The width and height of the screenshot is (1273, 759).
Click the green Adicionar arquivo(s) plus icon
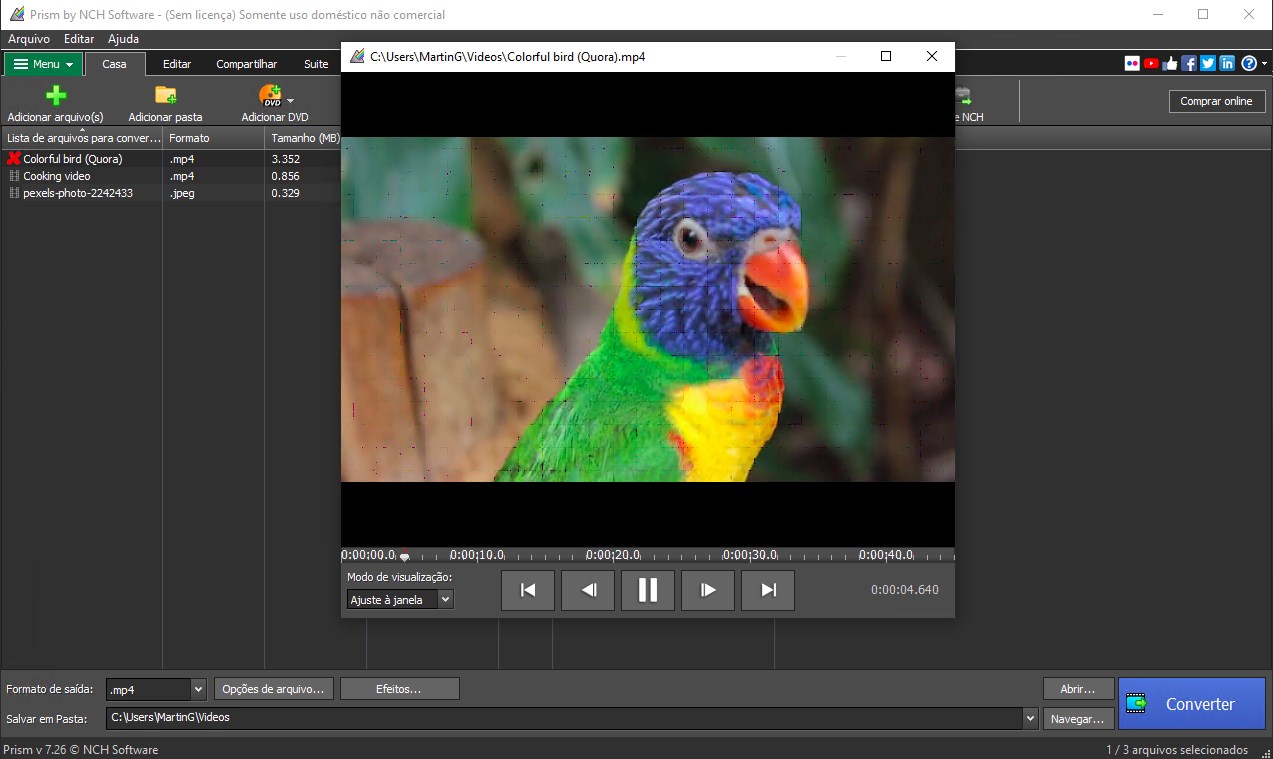coord(56,95)
